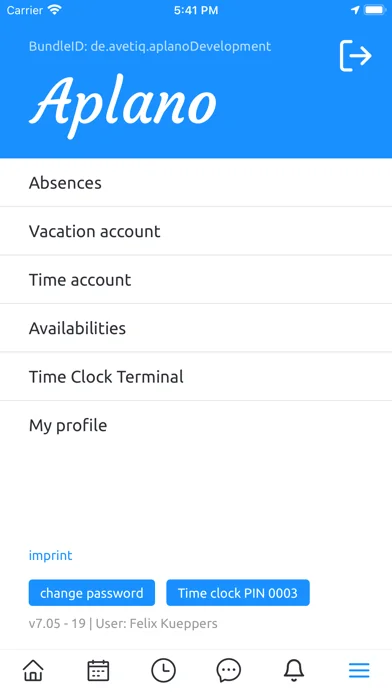Viewport: 392px width, 696px height.
Task: Tap the Wi-Fi status icon
Action: point(55,10)
